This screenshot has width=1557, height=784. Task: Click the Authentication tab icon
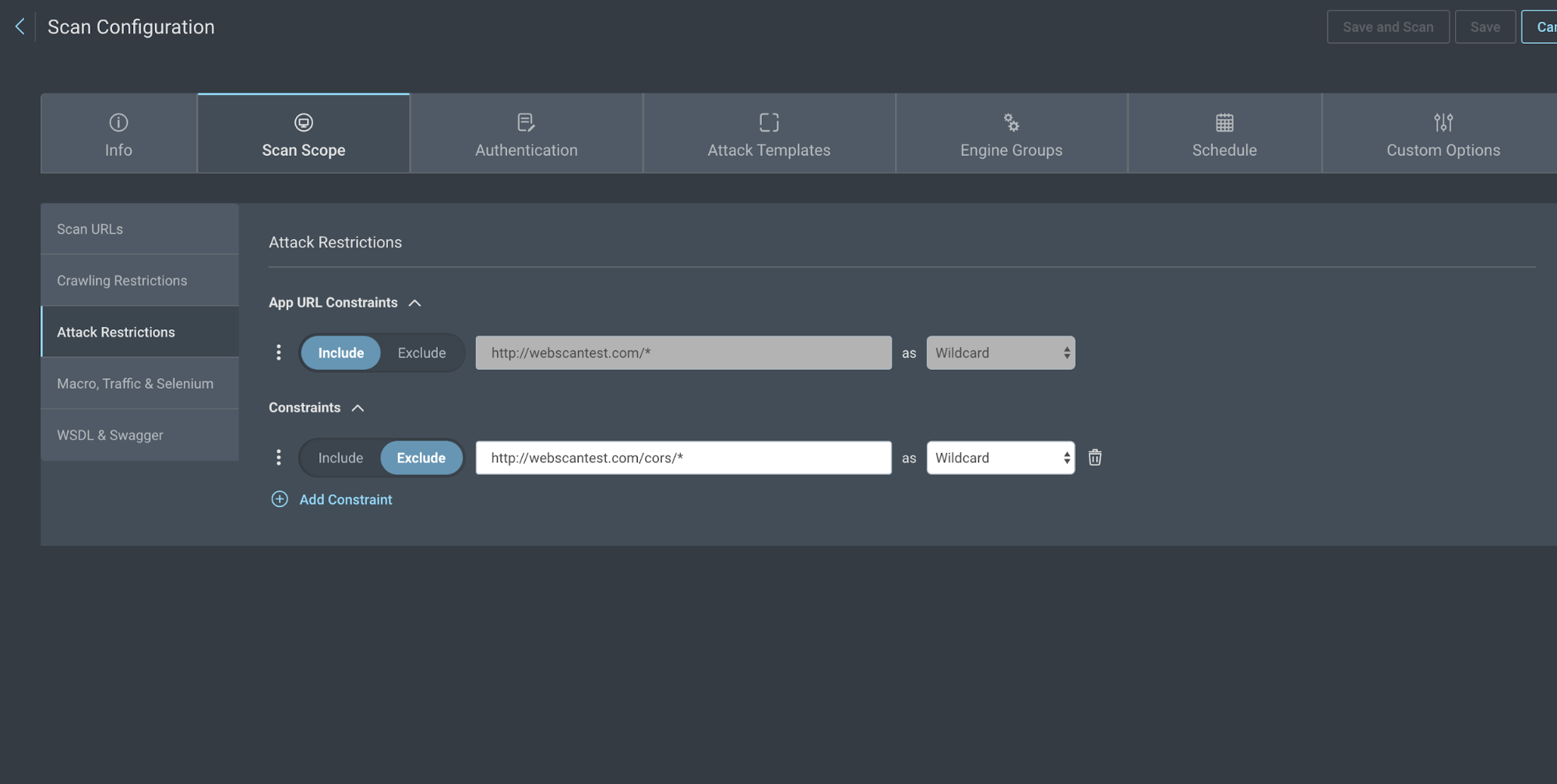tap(526, 122)
